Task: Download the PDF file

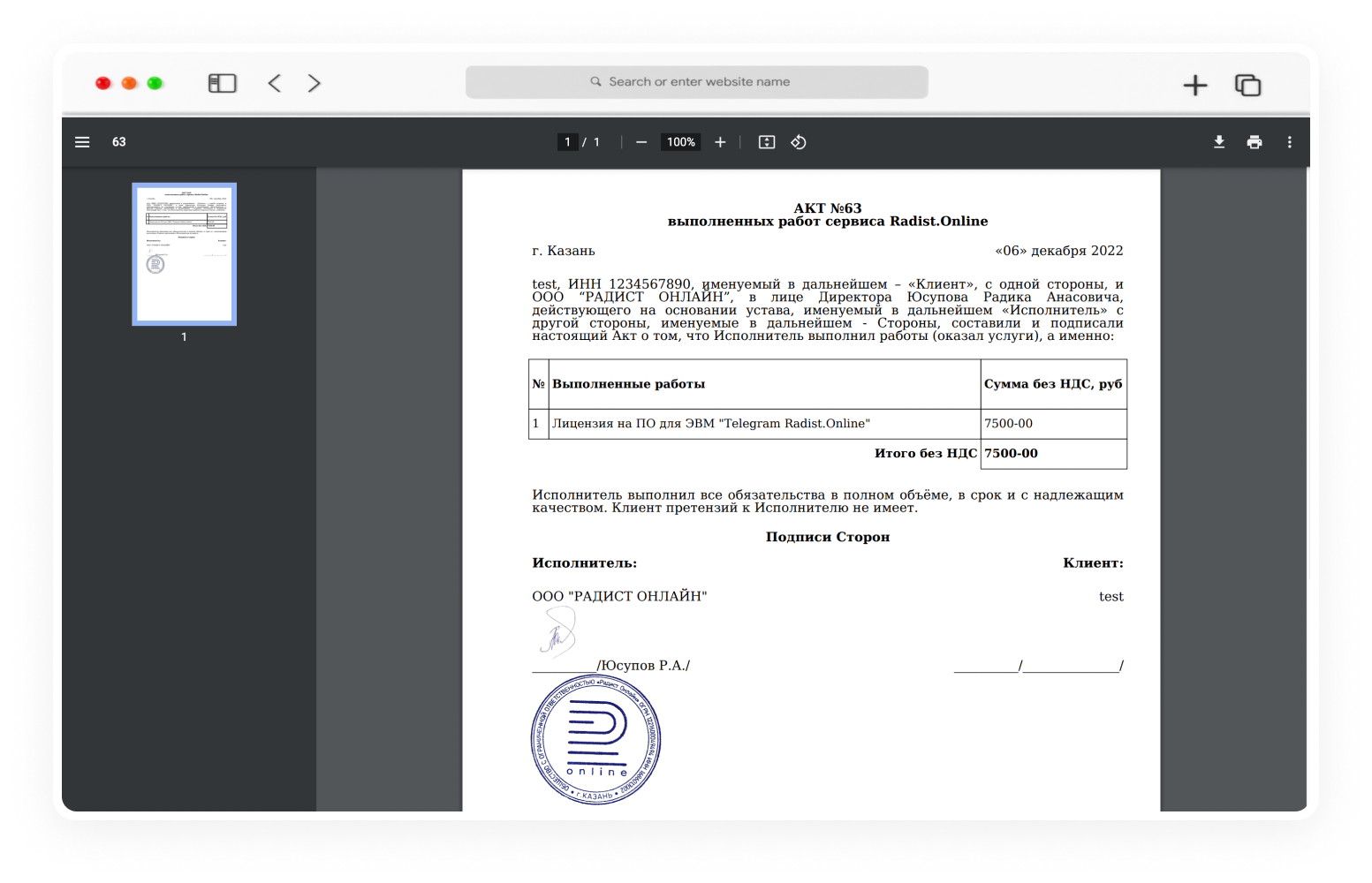Action: click(1219, 142)
